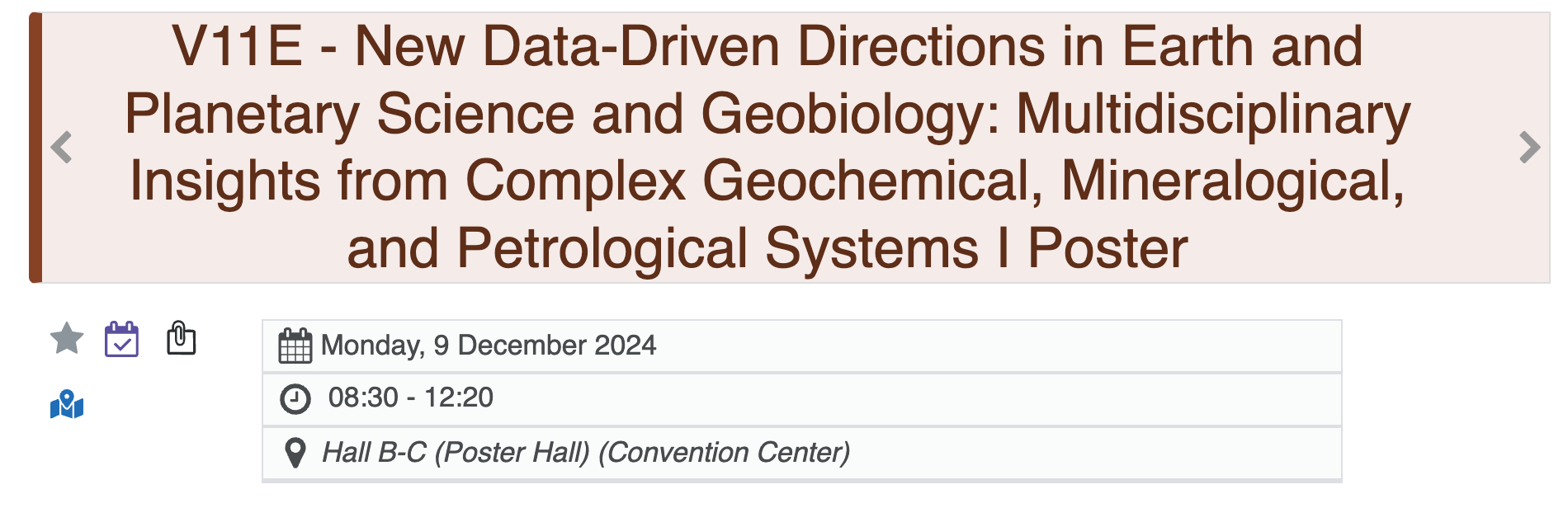Click the location pin icon beside Hall B-C
Image resolution: width=1568 pixels, height=508 pixels.
pos(295,453)
